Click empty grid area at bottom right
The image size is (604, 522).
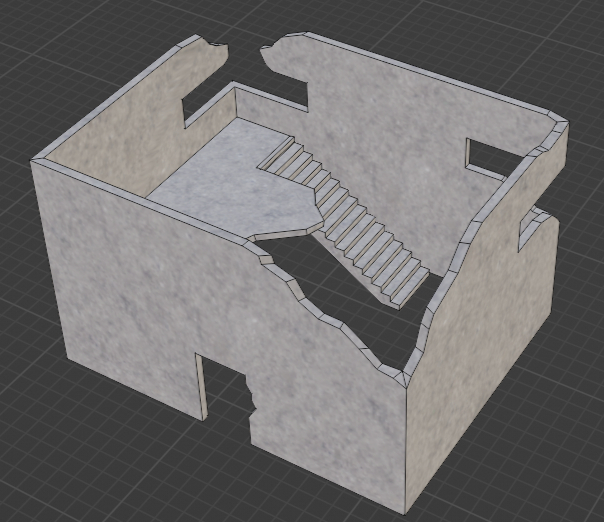click(560, 470)
